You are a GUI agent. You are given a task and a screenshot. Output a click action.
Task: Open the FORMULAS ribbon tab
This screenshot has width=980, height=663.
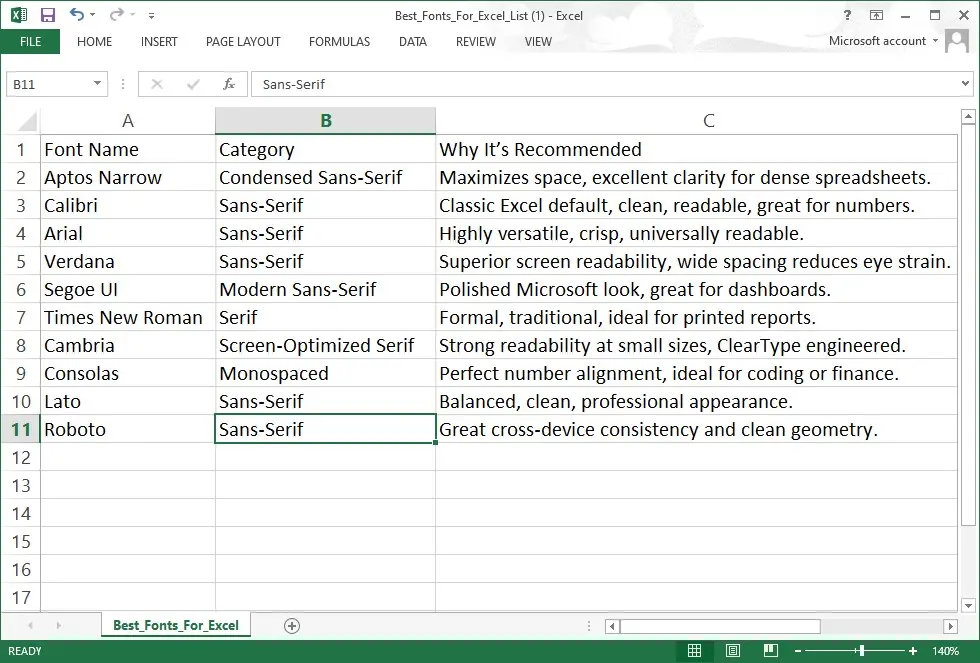pyautogui.click(x=339, y=41)
